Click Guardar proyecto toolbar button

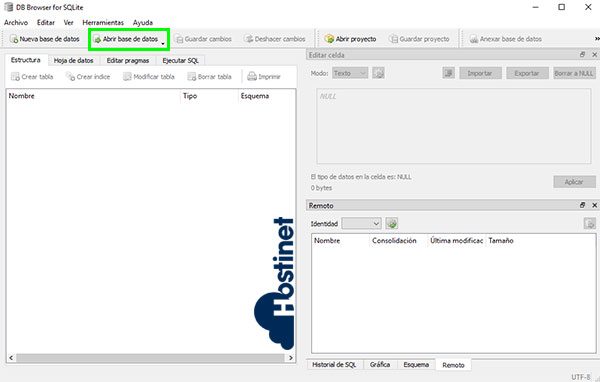click(419, 39)
